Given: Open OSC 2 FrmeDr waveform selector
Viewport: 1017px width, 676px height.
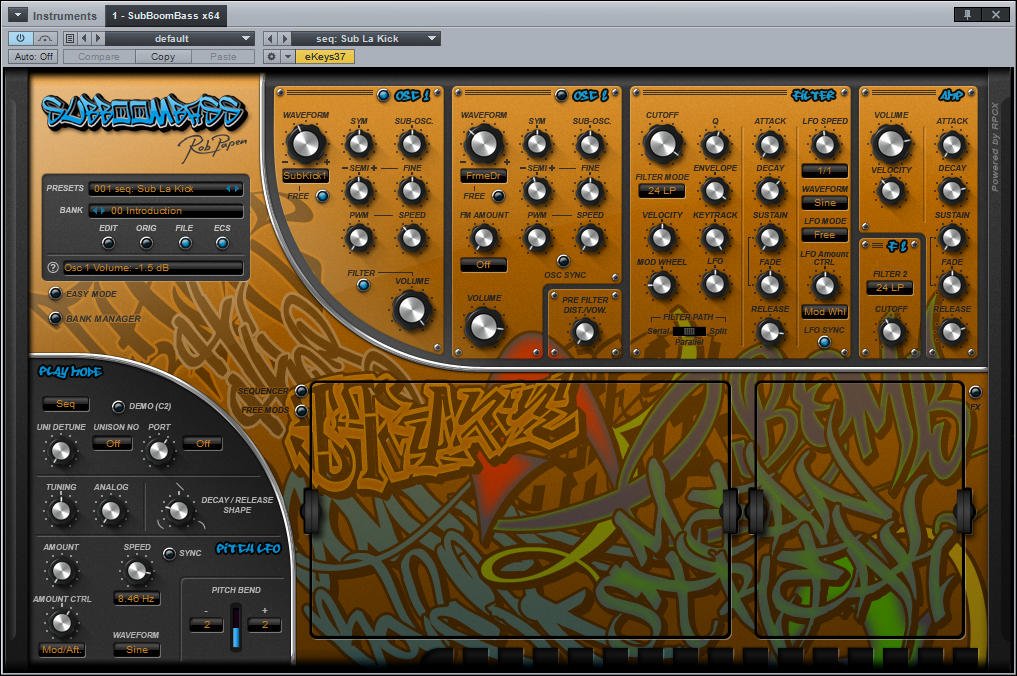Looking at the screenshot, I should click(483, 176).
